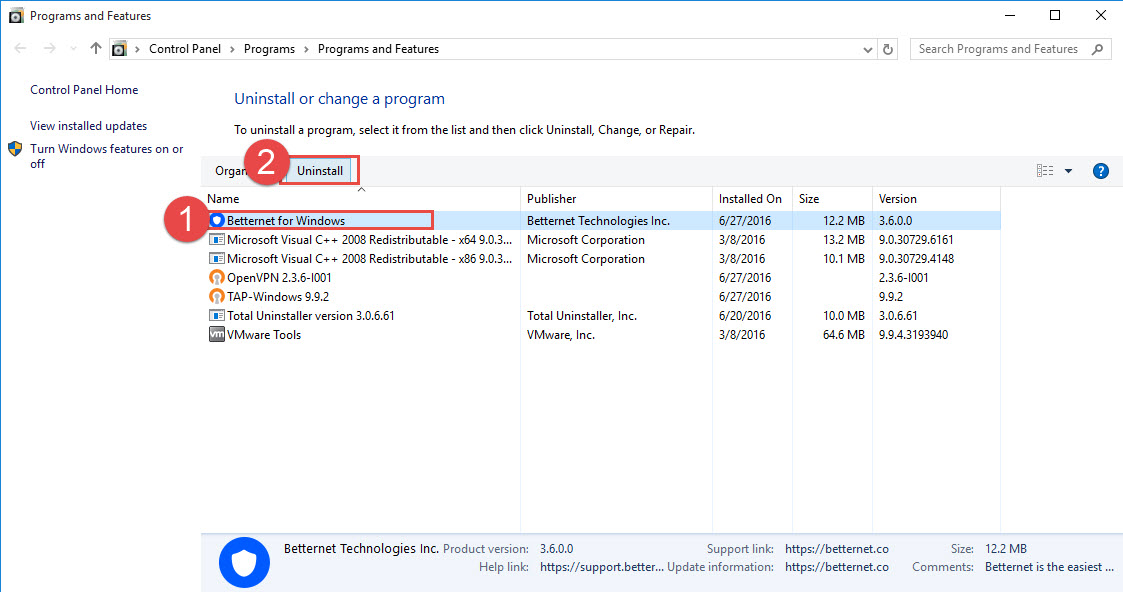Click the 13.2 MB size cell
Image resolution: width=1123 pixels, height=592 pixels.
pyautogui.click(x=844, y=240)
